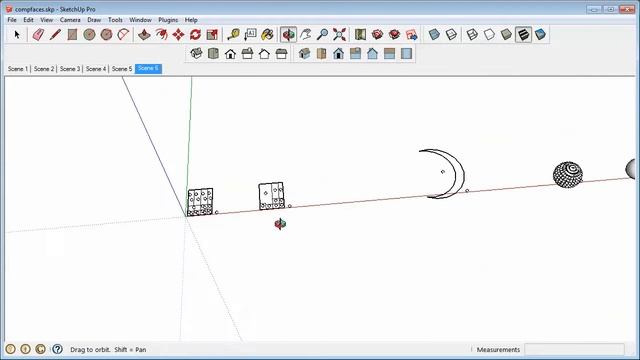Select the Push/Pull tool
The height and width of the screenshot is (360, 640).
point(144,35)
